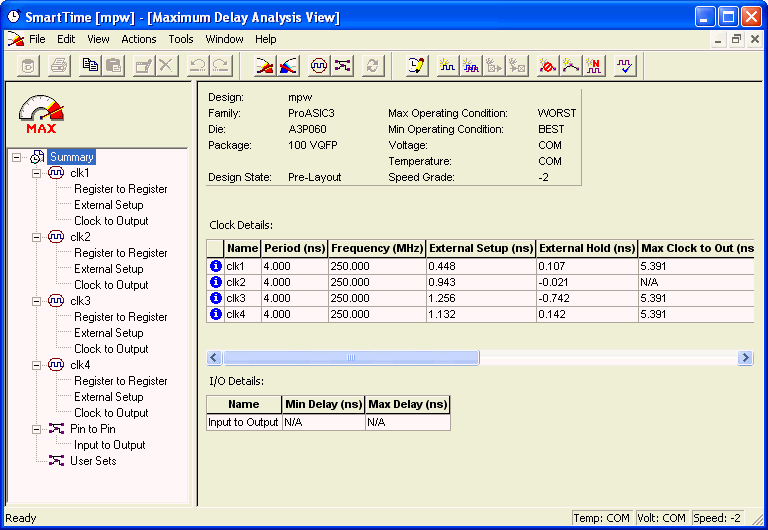Open the Window menu
The height and width of the screenshot is (530, 768).
(224, 39)
